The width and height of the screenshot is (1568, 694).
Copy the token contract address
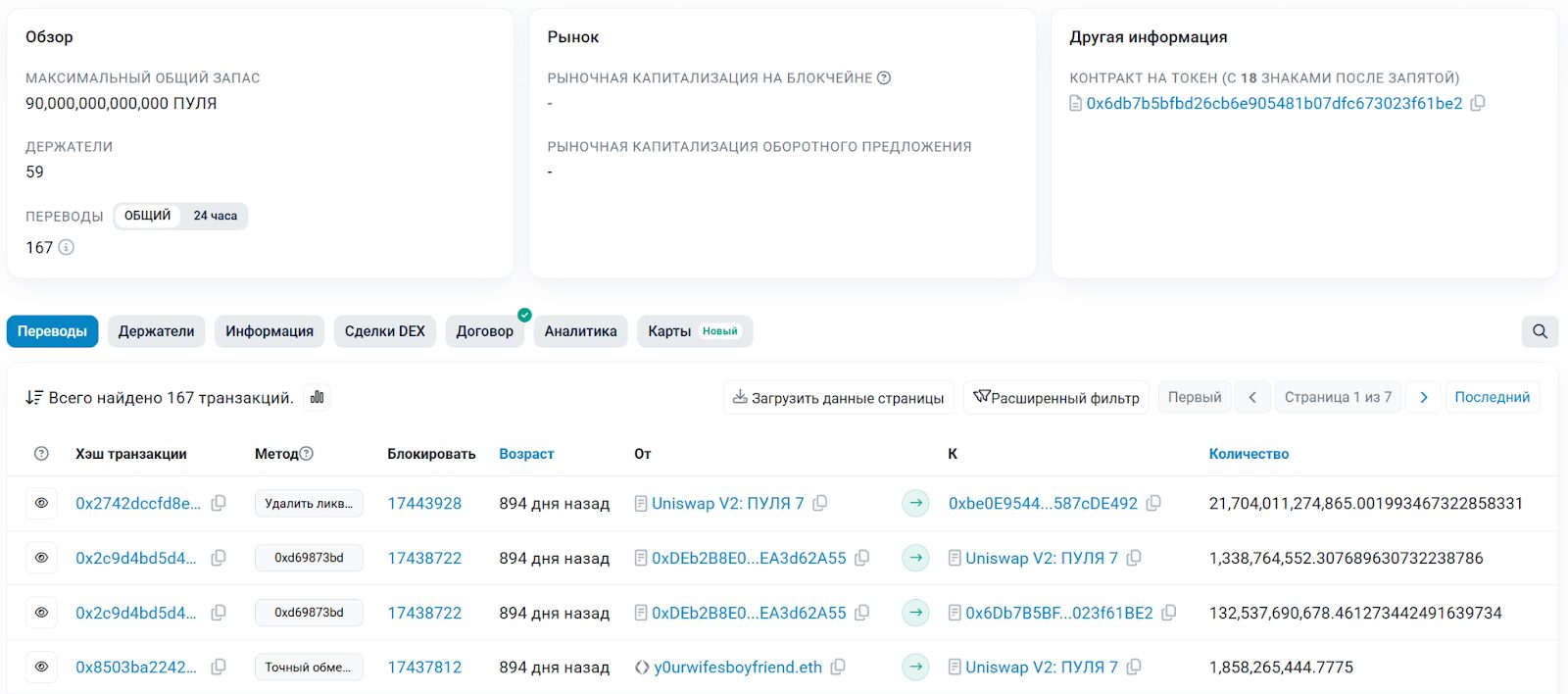point(1478,103)
